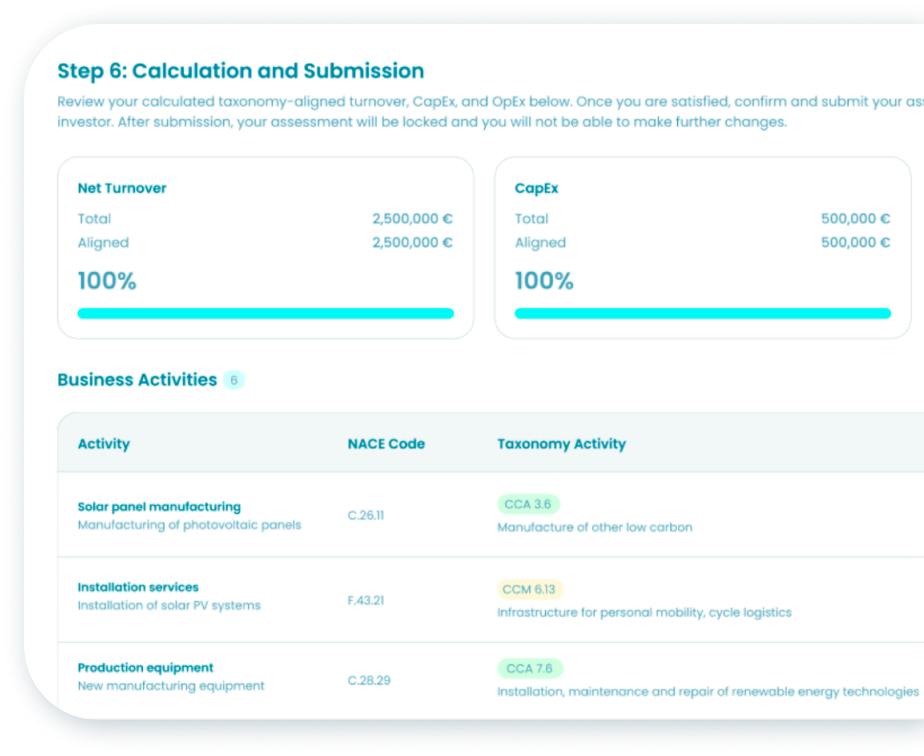Viewport: 924px width, 756px height.
Task: Click the Step 6 Calculation and Submission heading
Action: pyautogui.click(x=240, y=71)
